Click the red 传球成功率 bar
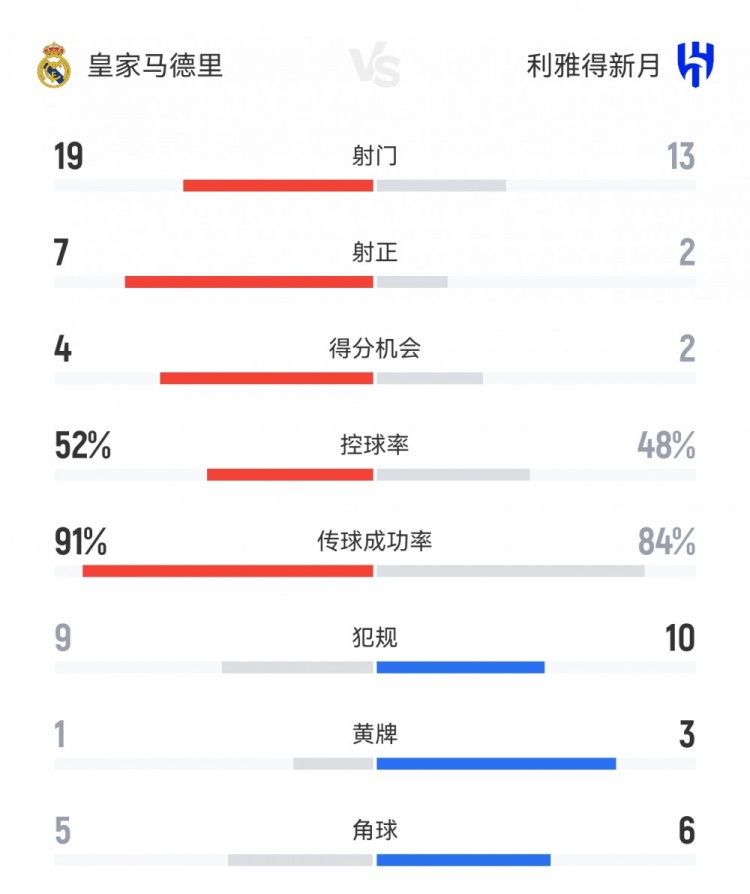 (x=228, y=571)
